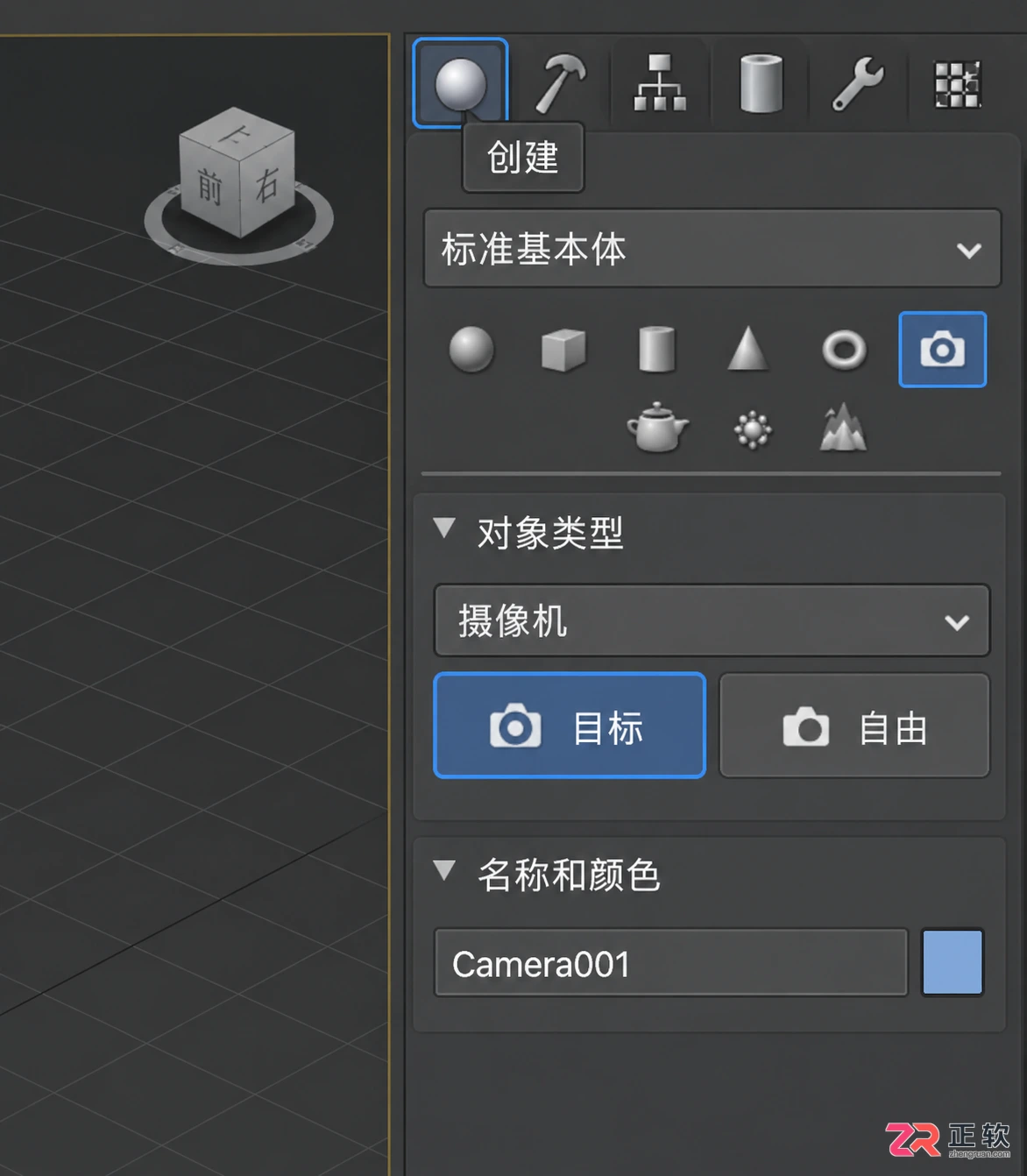Collapse the 名称和颜色 rollout
Image resolution: width=1027 pixels, height=1176 pixels.
click(444, 870)
